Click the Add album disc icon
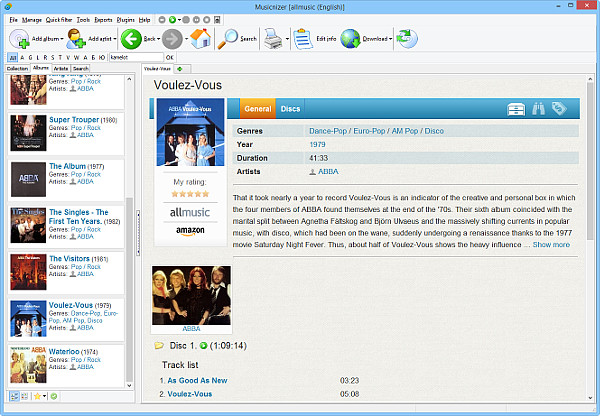Screen dimensions: 600x416 coord(19,39)
